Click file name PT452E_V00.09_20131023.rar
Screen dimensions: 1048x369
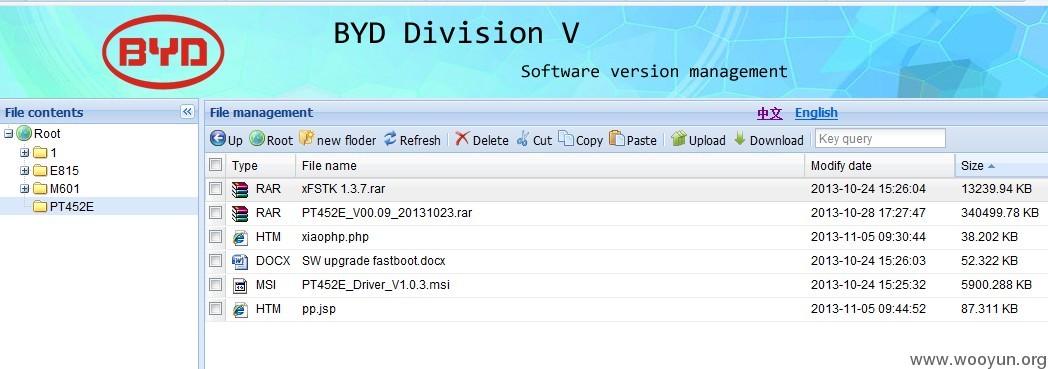pos(387,213)
